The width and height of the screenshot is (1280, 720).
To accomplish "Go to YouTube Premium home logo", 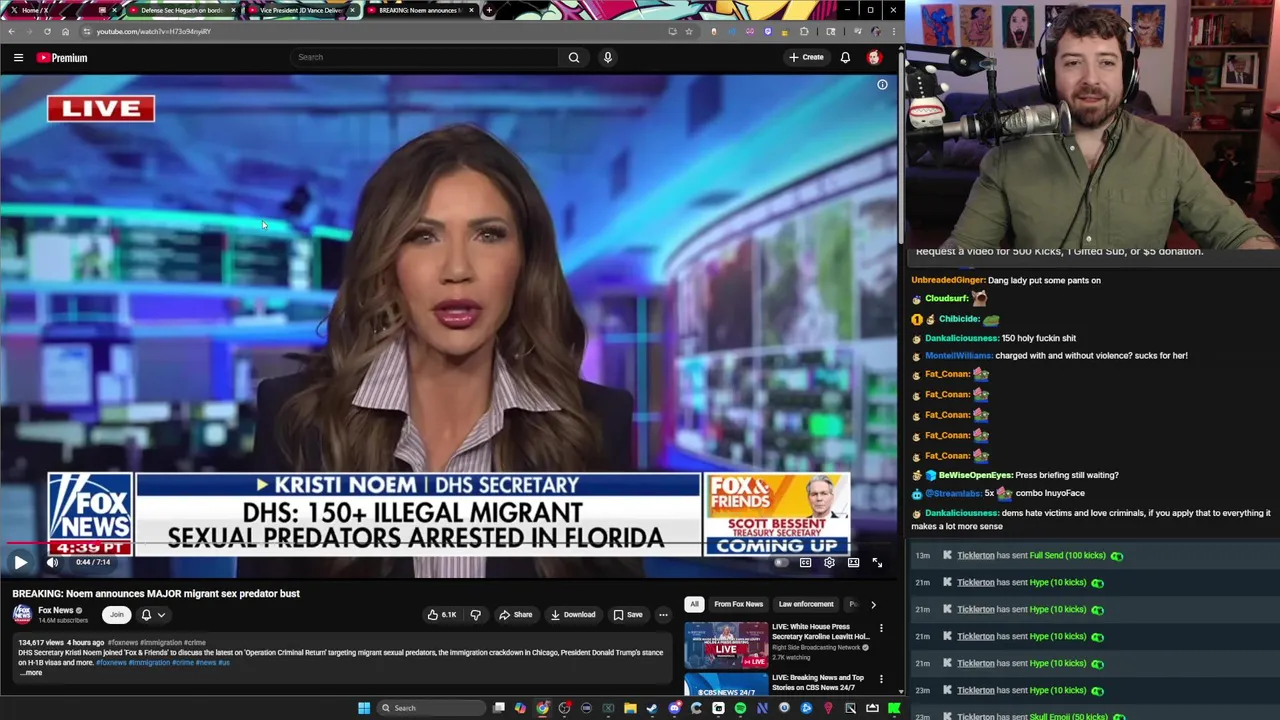I will [62, 58].
